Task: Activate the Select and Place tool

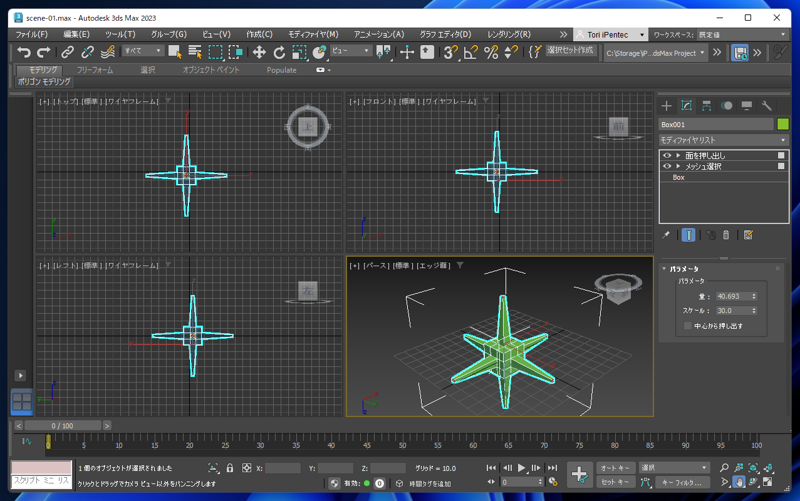Action: (x=319, y=52)
